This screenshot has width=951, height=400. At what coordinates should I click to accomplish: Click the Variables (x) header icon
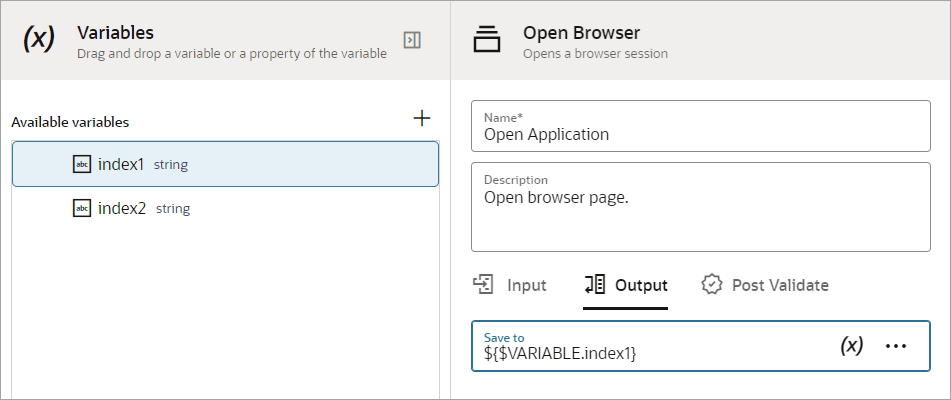tap(39, 38)
